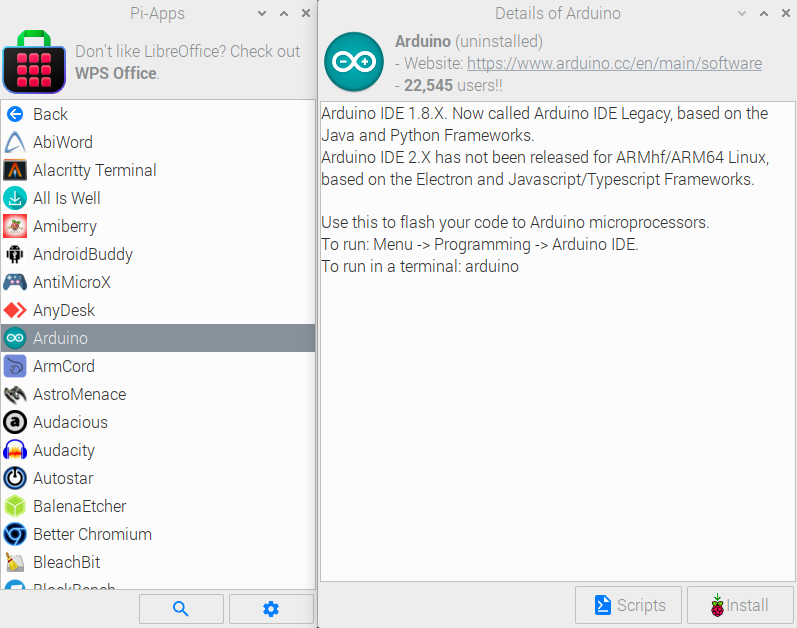Select BleachBit in the app list
The width and height of the screenshot is (797, 628).
pos(66,562)
